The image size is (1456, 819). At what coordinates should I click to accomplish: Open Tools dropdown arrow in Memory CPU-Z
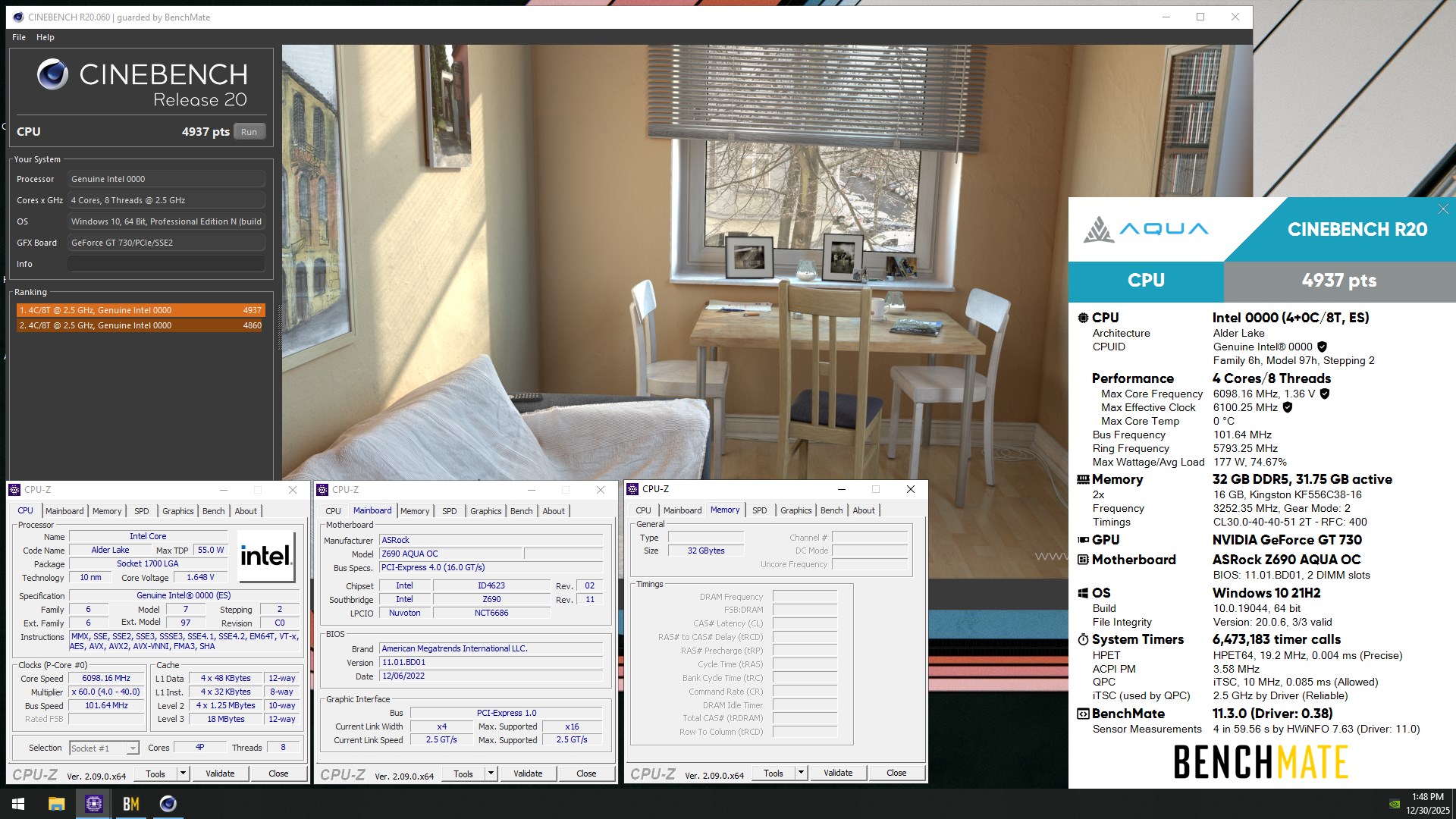(x=801, y=773)
